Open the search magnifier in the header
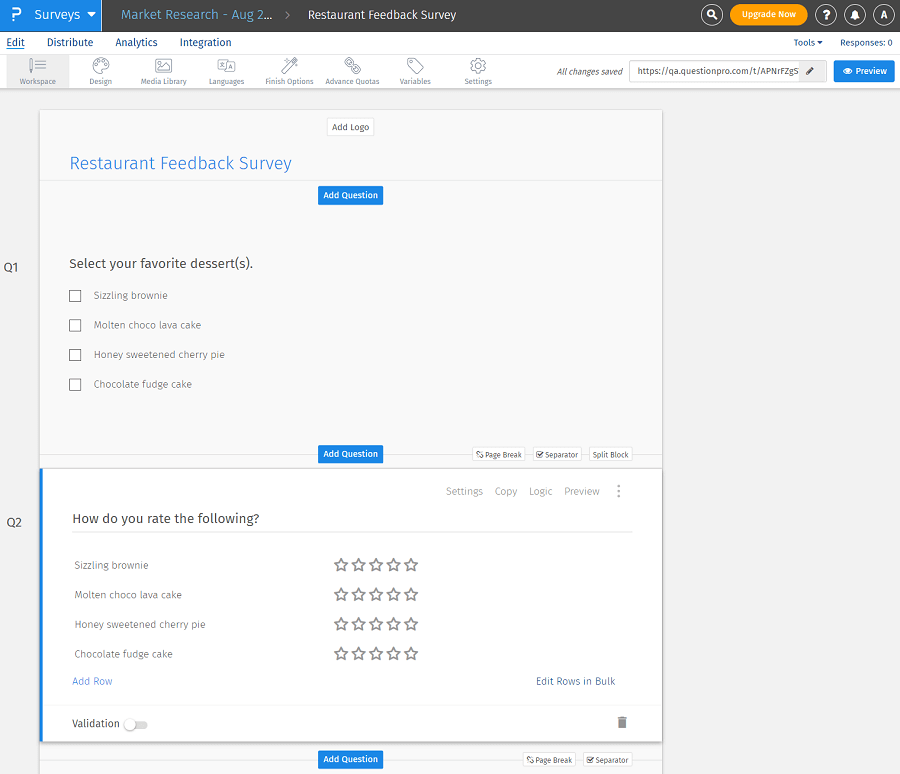 tap(711, 14)
